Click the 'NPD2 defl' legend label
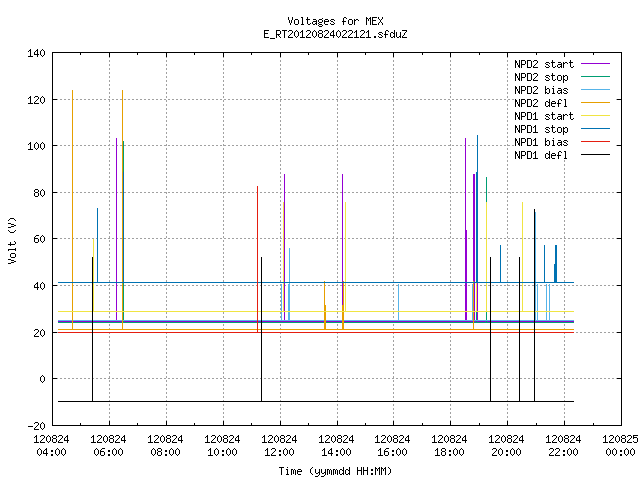640x480 pixels. pyautogui.click(x=541, y=103)
